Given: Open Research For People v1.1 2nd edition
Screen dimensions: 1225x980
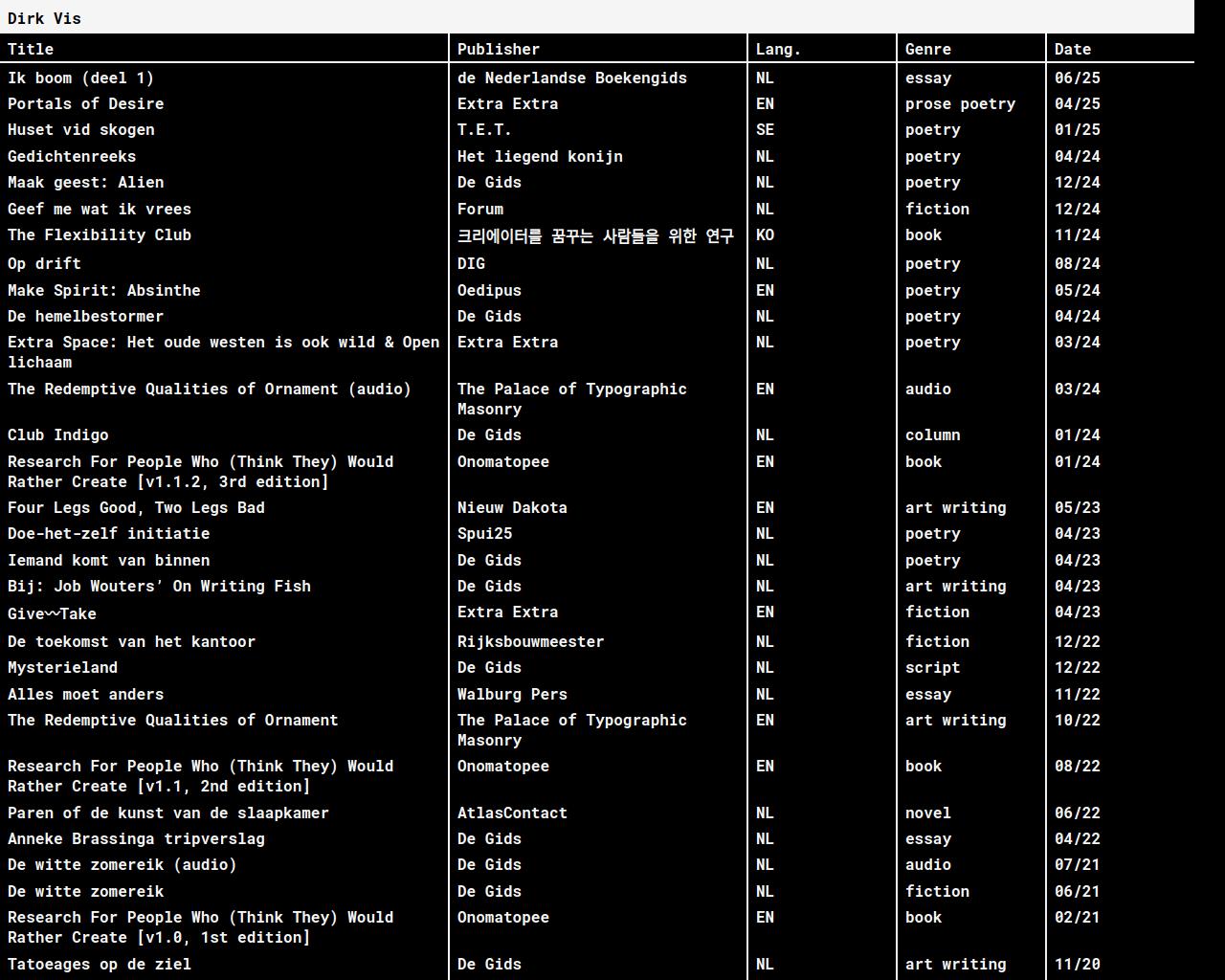Looking at the screenshot, I should click(201, 776).
